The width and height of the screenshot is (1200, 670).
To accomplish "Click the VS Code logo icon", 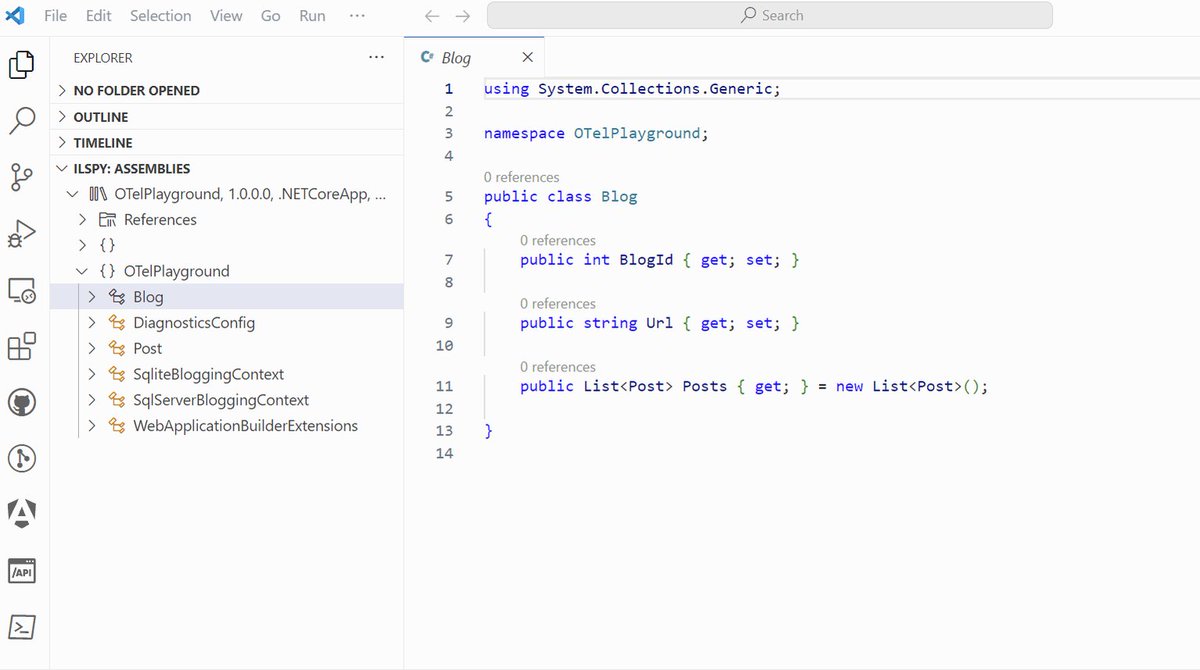I will 15,16.
